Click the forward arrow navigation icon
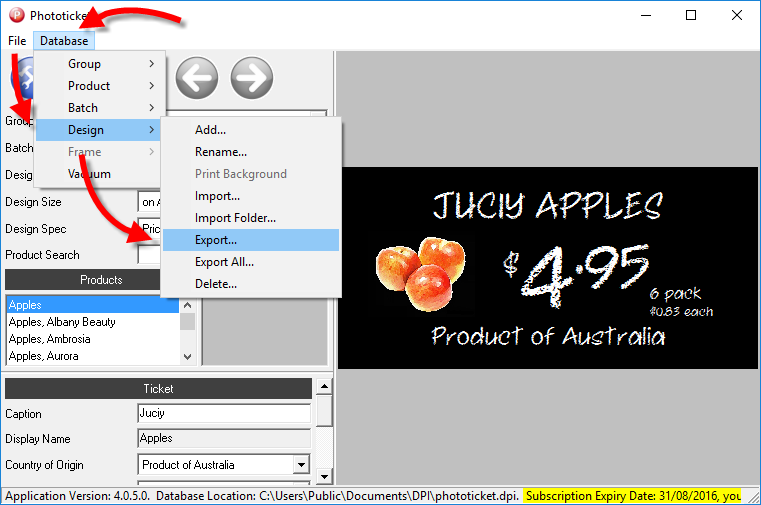The width and height of the screenshot is (761, 505). [x=251, y=77]
